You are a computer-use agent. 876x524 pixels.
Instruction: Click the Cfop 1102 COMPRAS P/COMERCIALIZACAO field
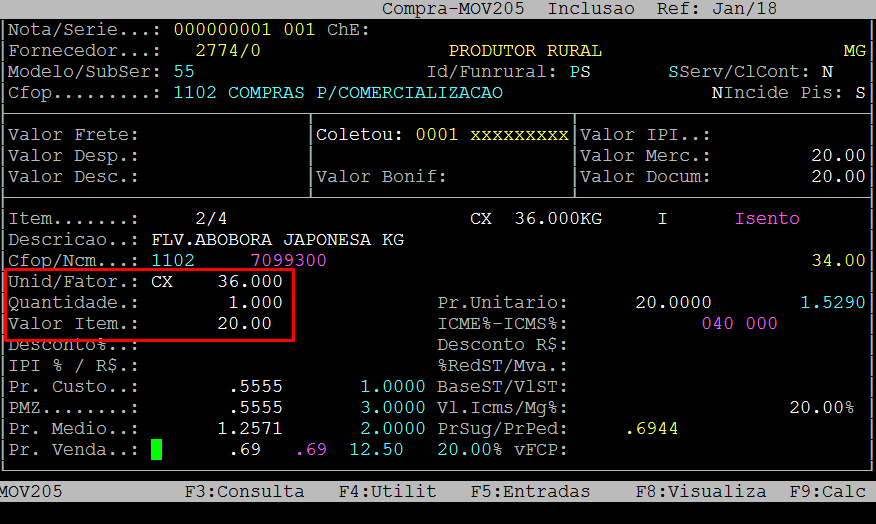pyautogui.click(x=338, y=93)
